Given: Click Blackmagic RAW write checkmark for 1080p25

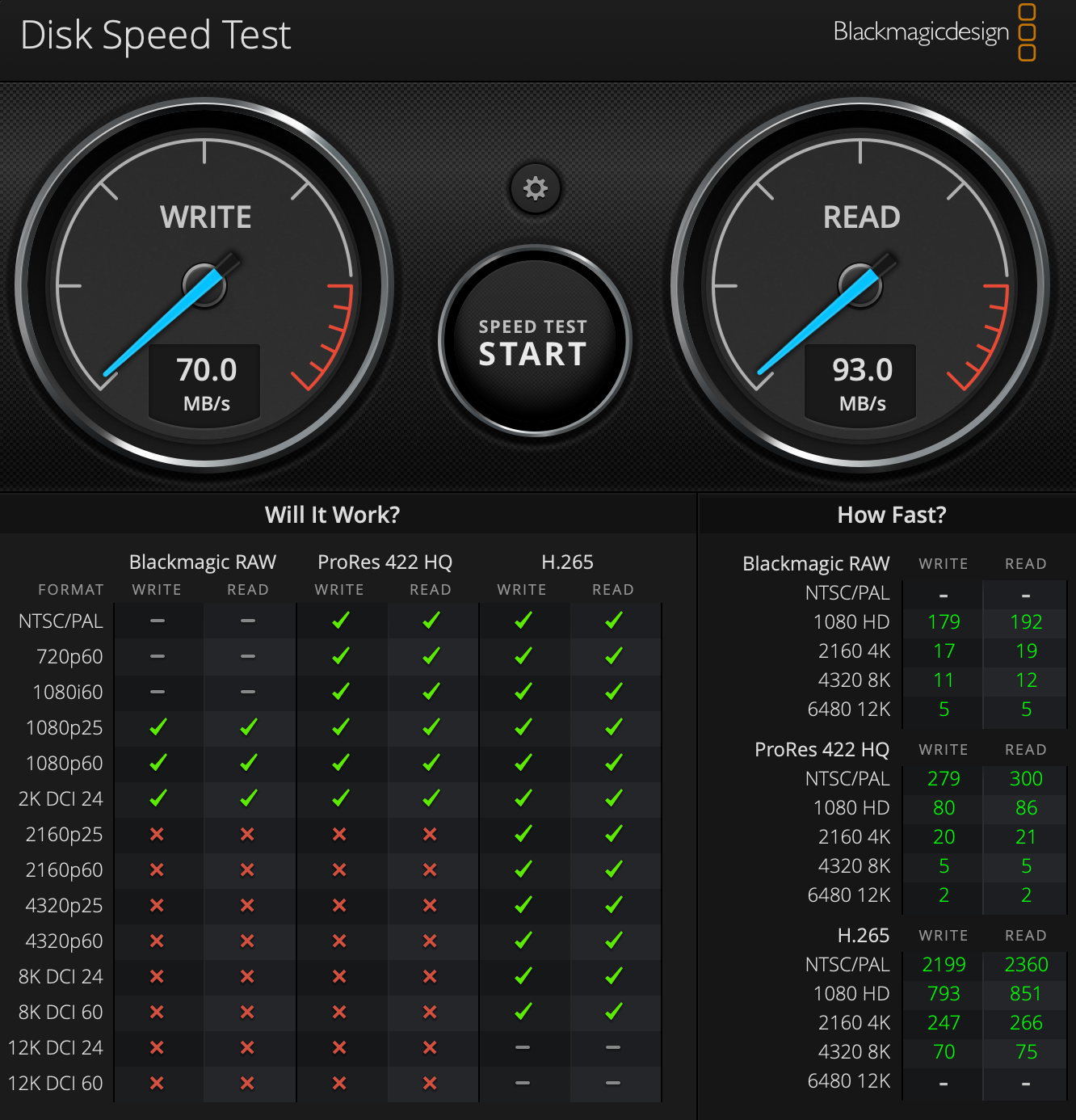Looking at the screenshot, I should click(158, 727).
